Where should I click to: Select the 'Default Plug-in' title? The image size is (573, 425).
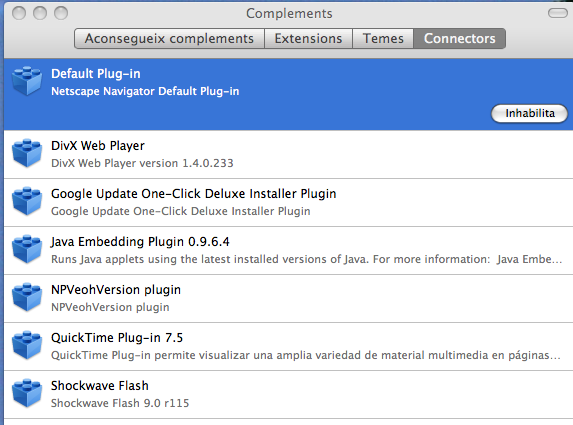(96, 74)
